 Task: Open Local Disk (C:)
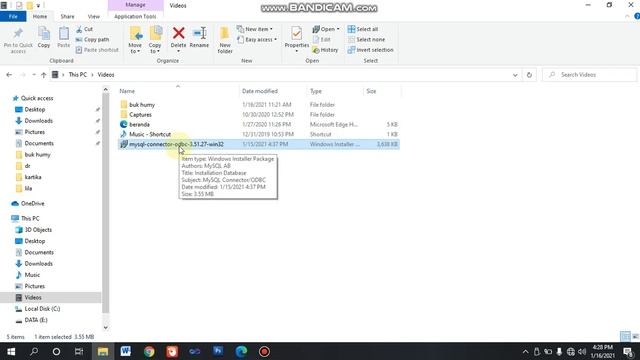pyautogui.click(x=42, y=309)
